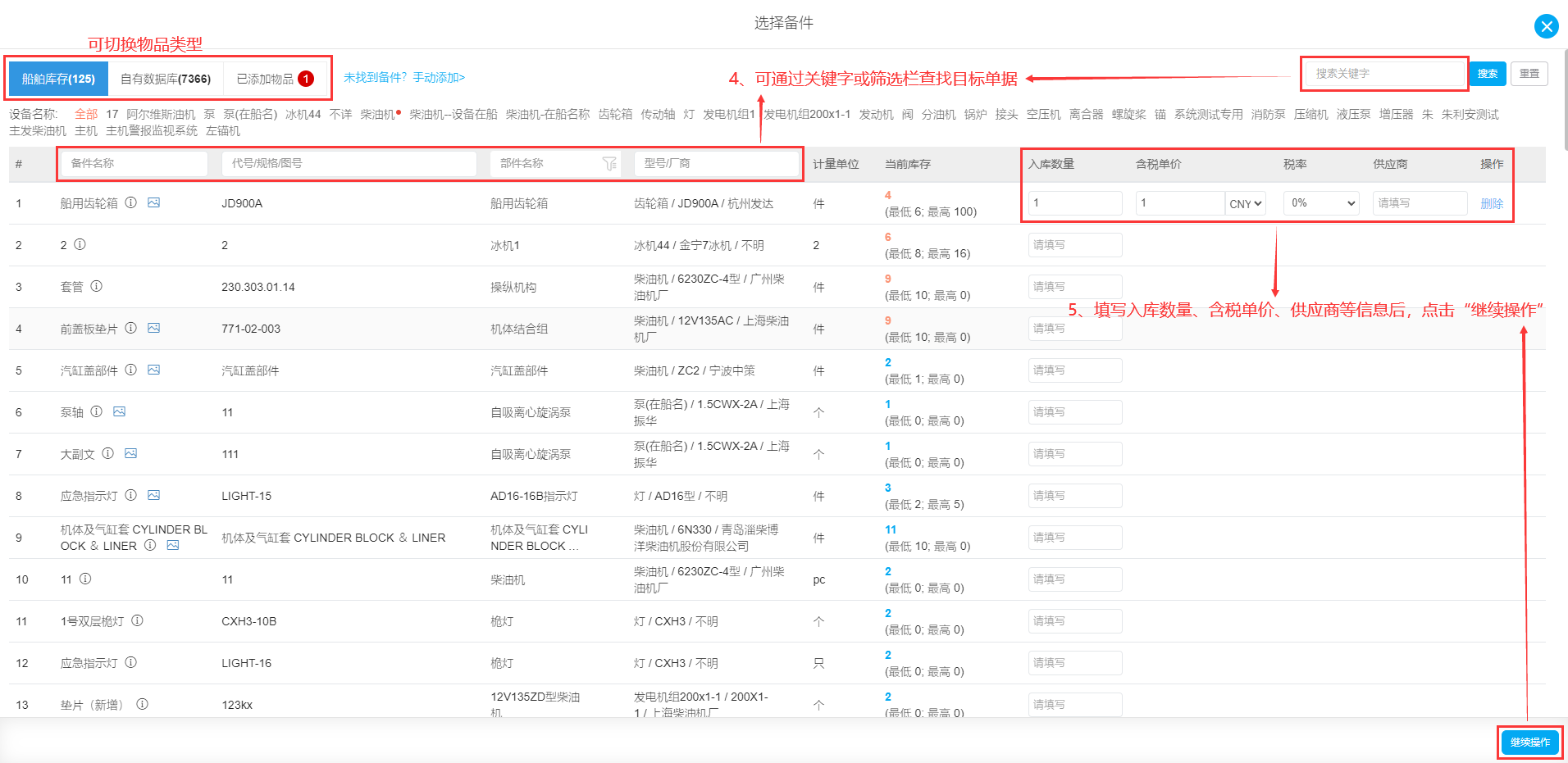Open info icon next to 船用齿轮箱
The image size is (1568, 763).
130,202
